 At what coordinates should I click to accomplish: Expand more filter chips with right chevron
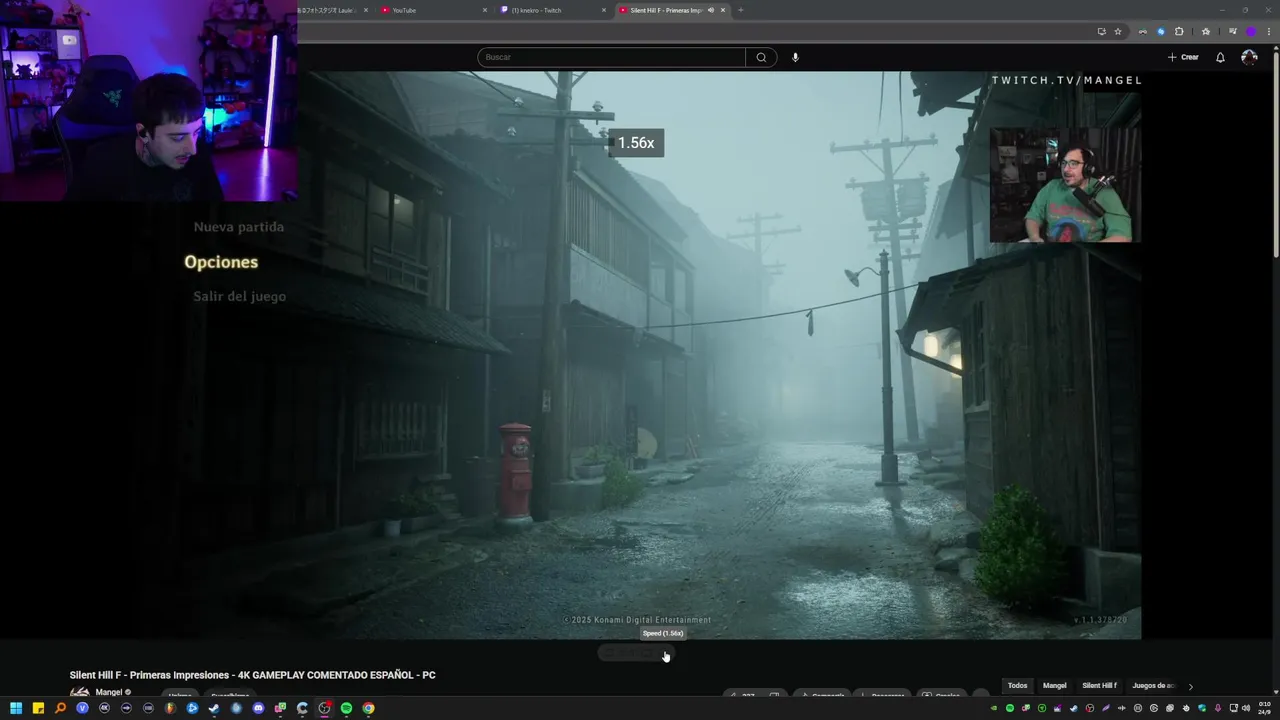tap(1190, 686)
